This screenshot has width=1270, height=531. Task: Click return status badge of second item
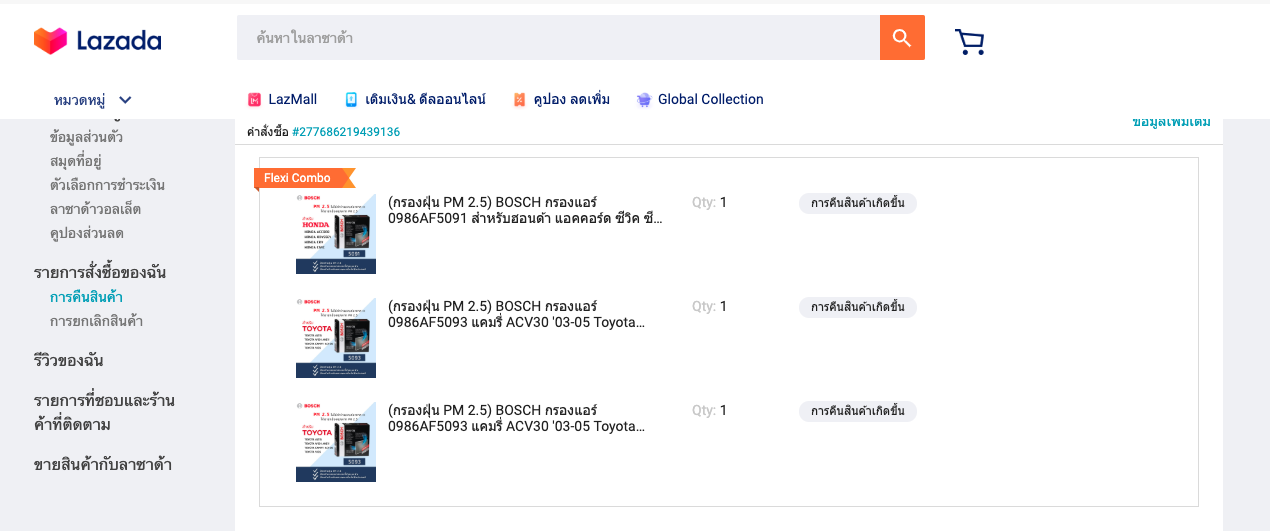coord(858,307)
